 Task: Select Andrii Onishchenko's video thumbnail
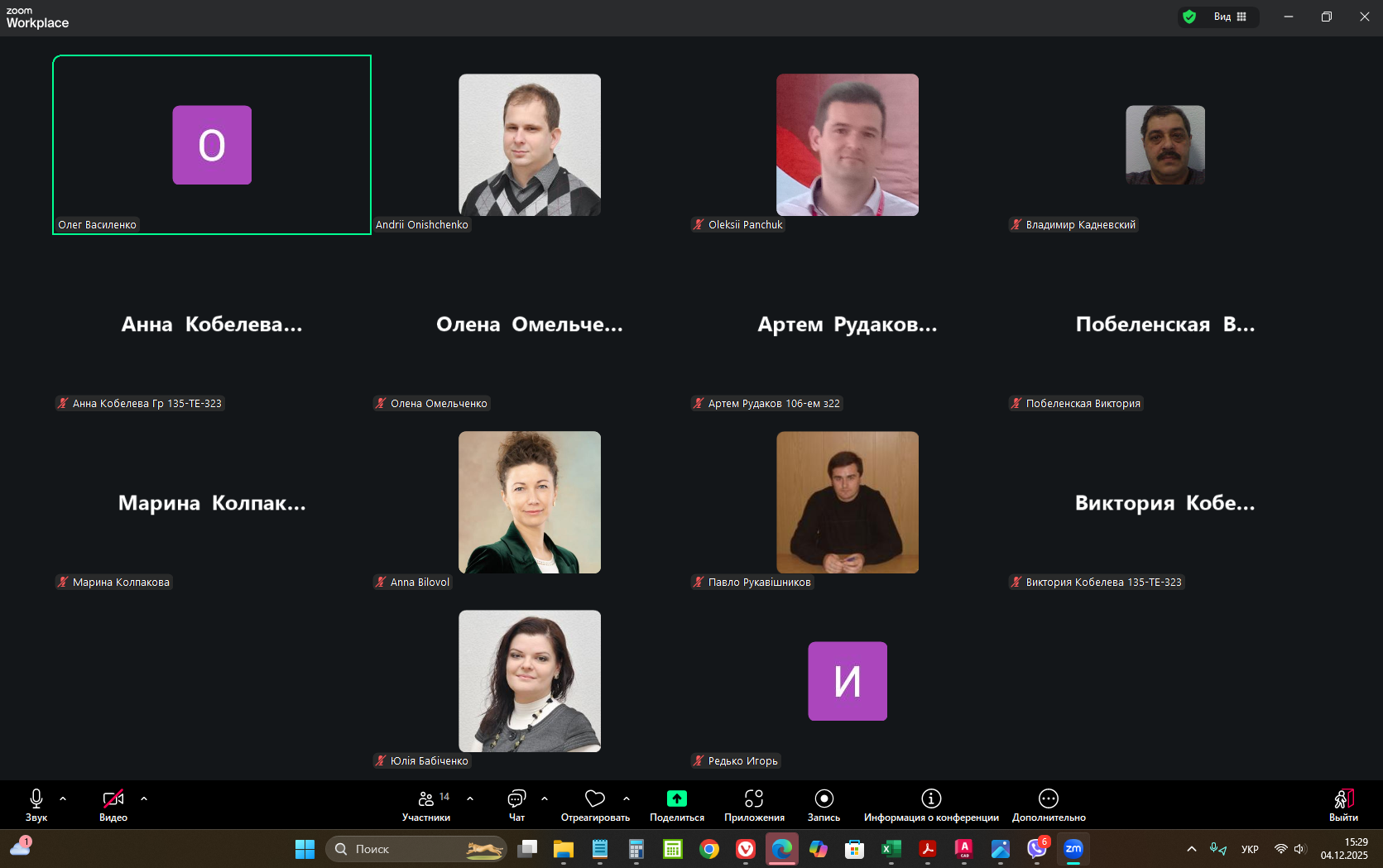(530, 145)
